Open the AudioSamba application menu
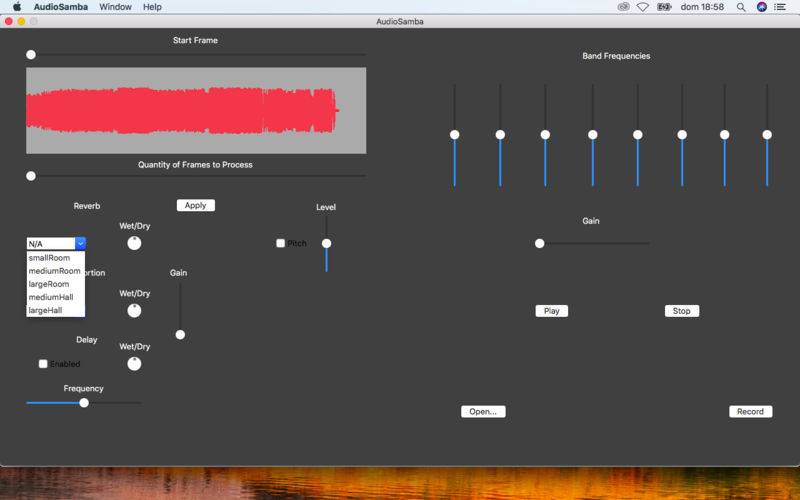The height and width of the screenshot is (500, 800). [x=61, y=7]
